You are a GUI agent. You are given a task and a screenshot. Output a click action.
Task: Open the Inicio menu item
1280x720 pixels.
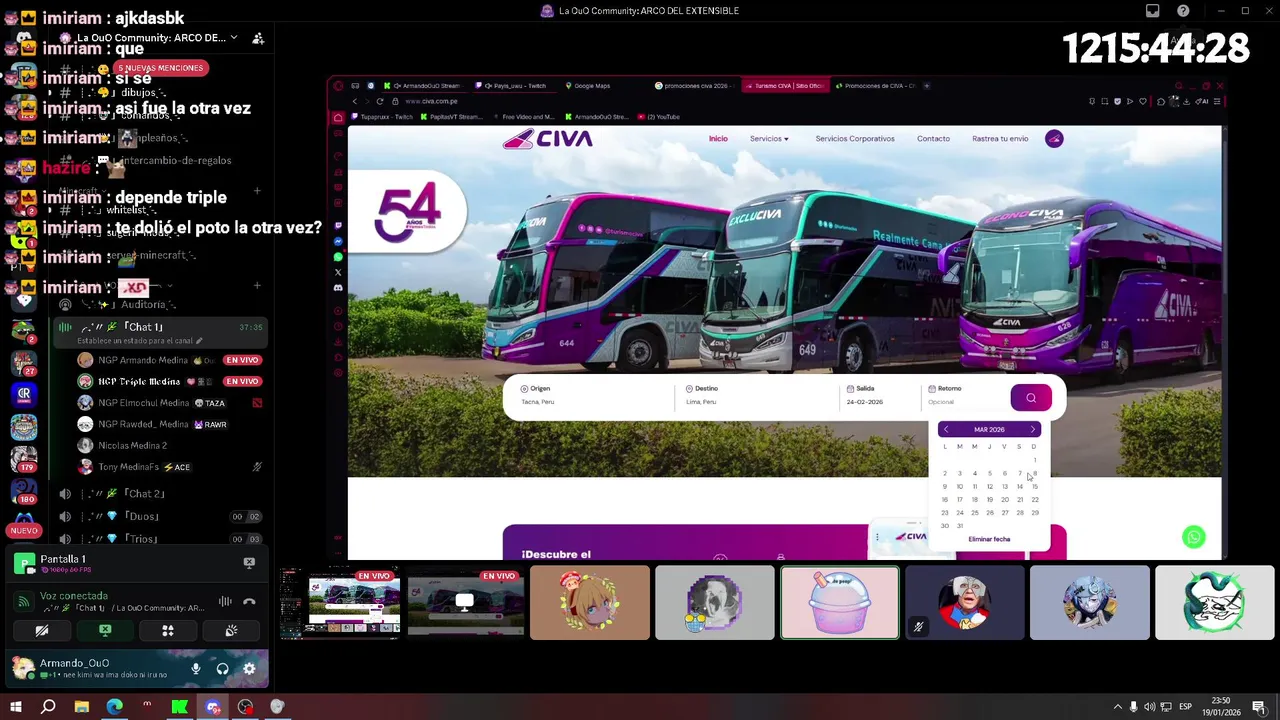pyautogui.click(x=718, y=139)
